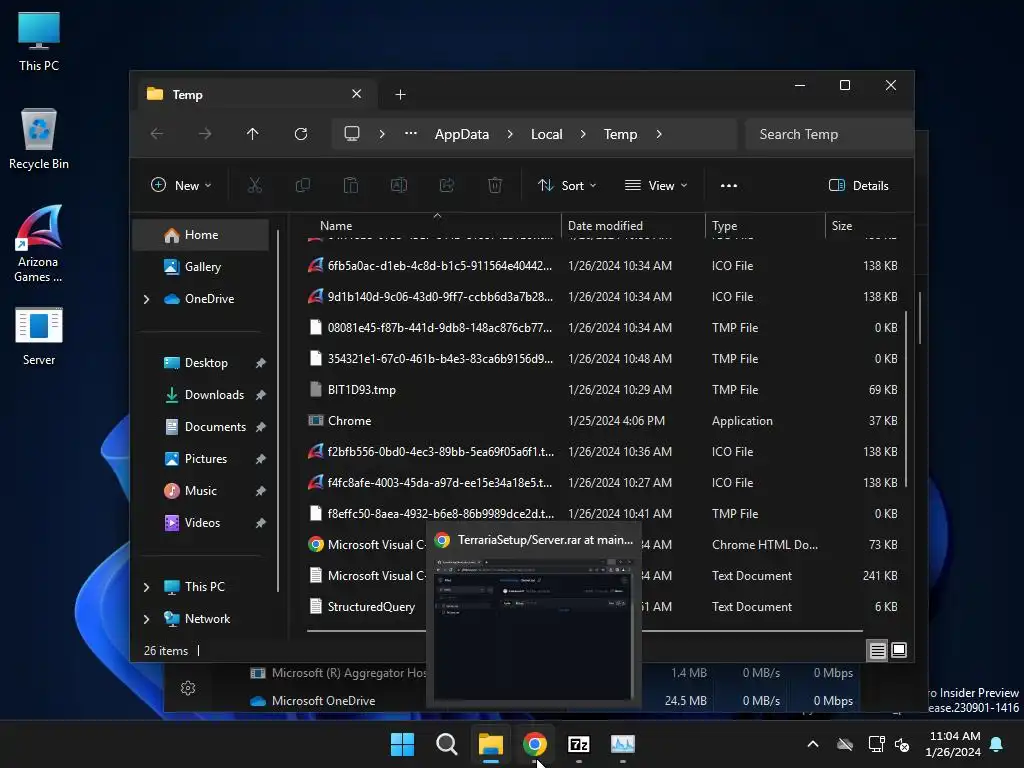Viewport: 1024px width, 768px height.
Task: Click the Paste clipboard icon in toolbar
Action: click(351, 185)
